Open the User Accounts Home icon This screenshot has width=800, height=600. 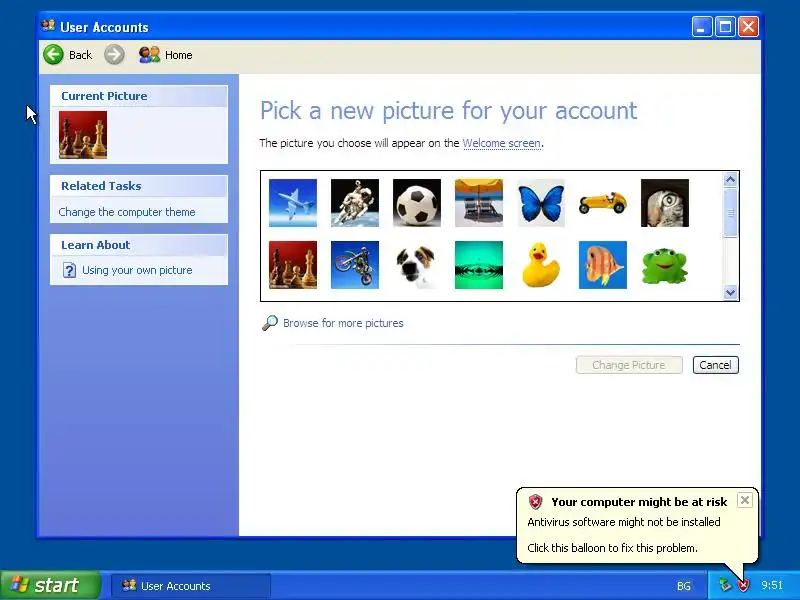(149, 55)
